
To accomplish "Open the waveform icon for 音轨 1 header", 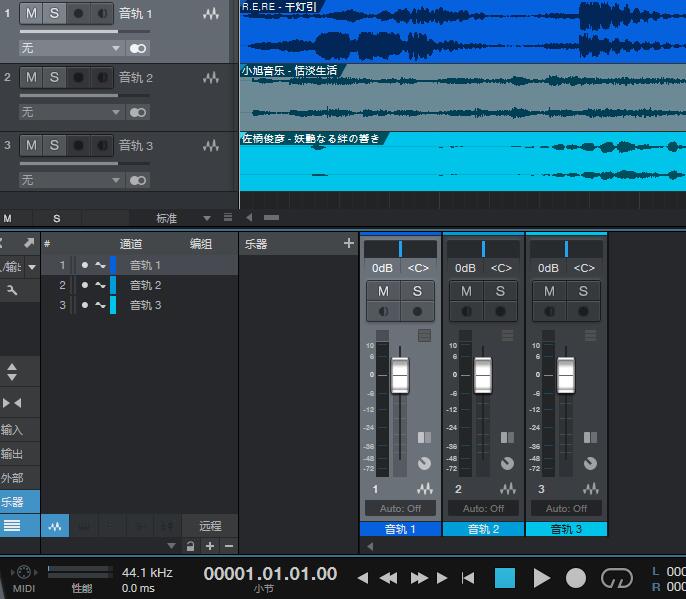I will 211,14.
